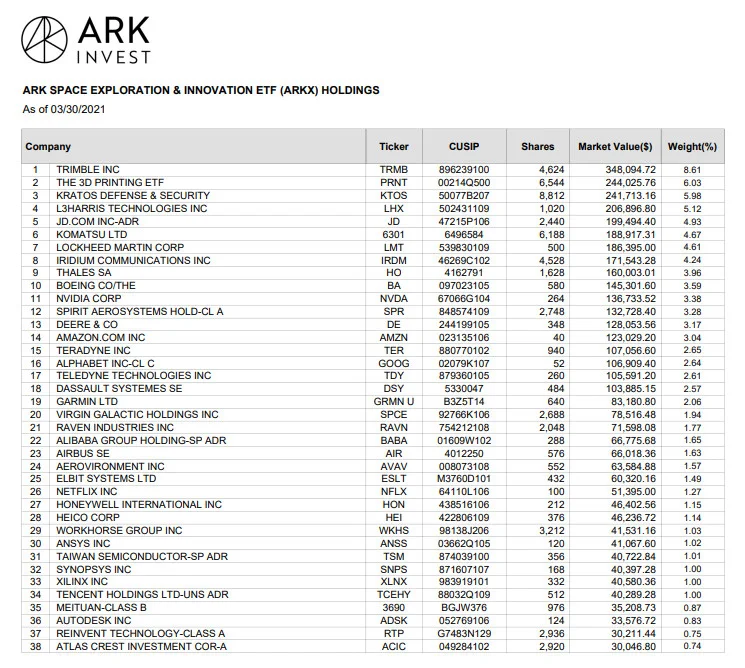Image resolution: width=745 pixels, height=668 pixels.
Task: Click the DASSAULT SYSTEMES SE entry
Action: (x=119, y=388)
